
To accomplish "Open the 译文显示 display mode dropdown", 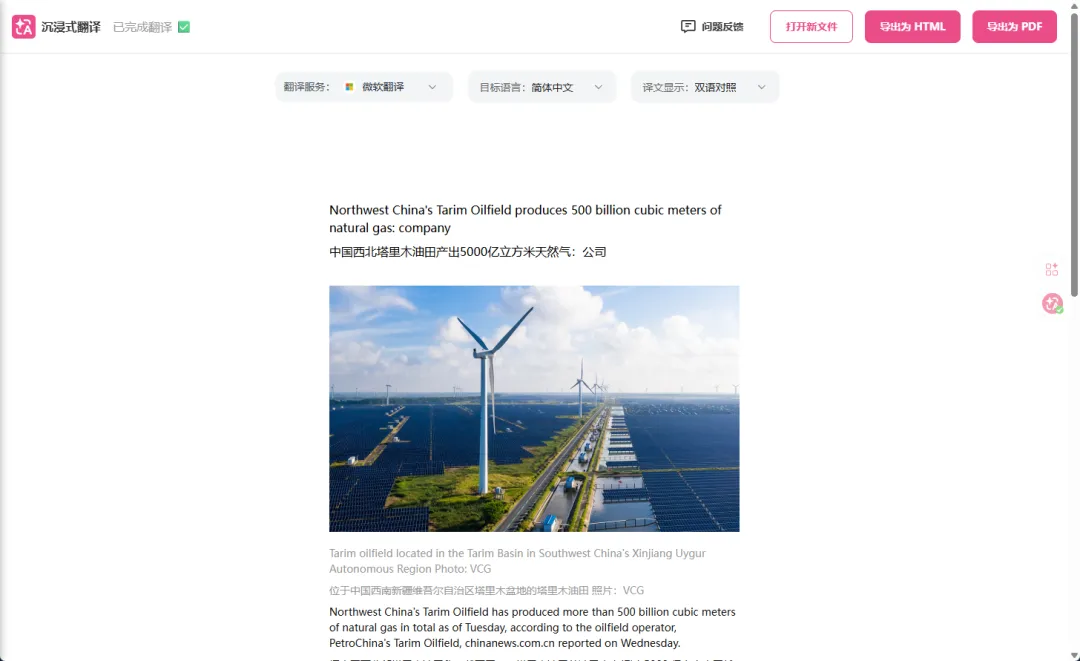I will click(705, 87).
